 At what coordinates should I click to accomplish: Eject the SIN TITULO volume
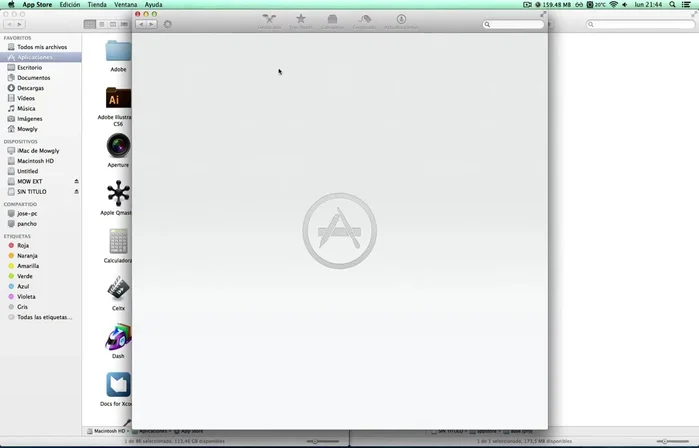click(x=76, y=191)
